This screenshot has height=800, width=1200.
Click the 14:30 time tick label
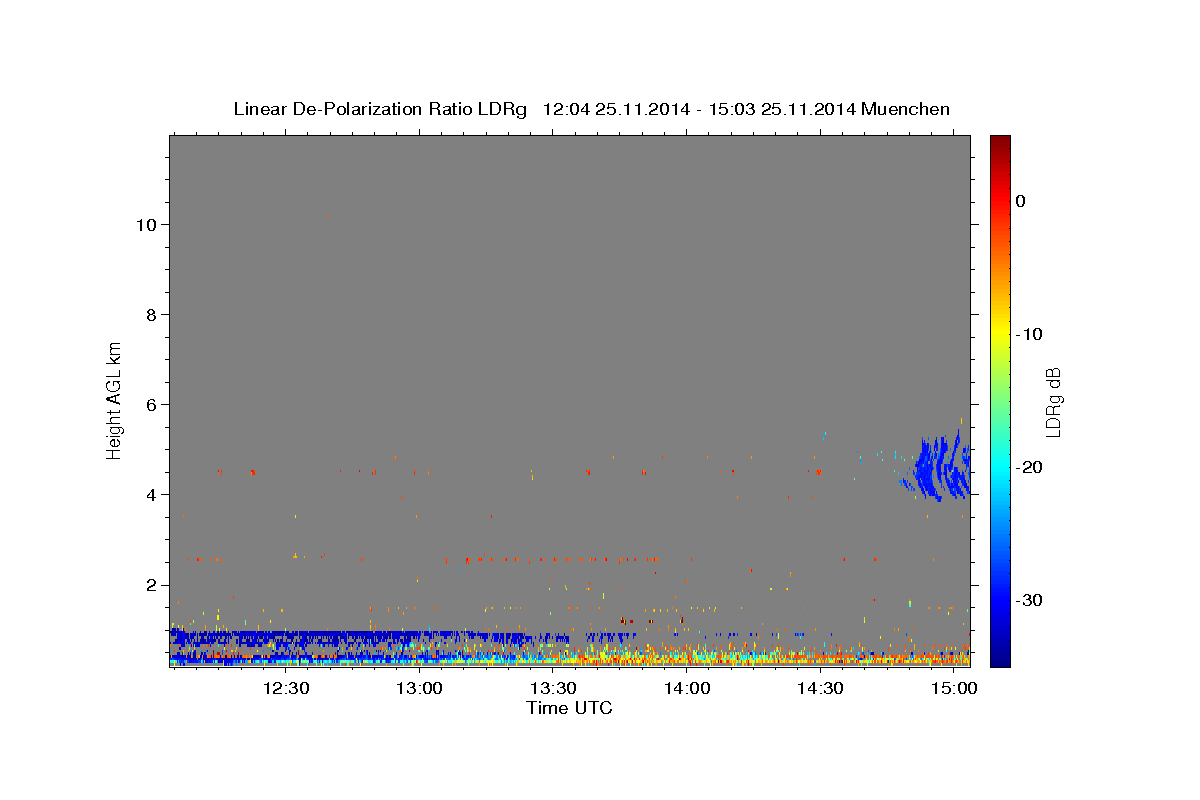coord(821,688)
